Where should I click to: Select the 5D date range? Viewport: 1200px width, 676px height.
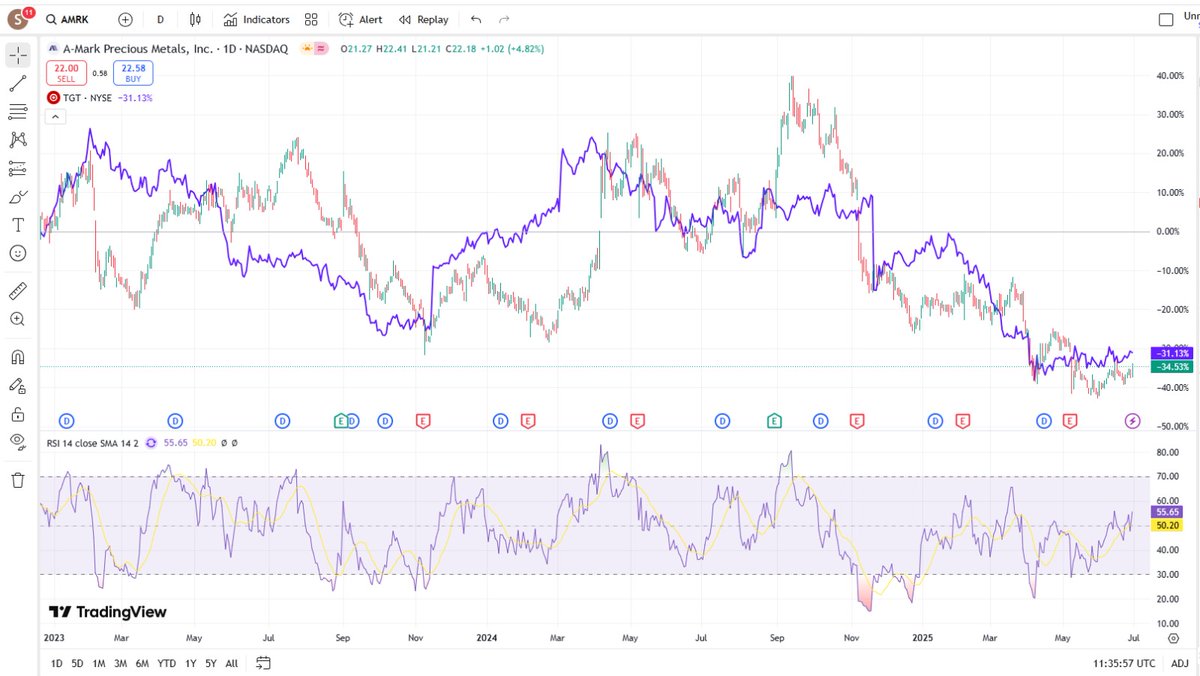coord(77,663)
